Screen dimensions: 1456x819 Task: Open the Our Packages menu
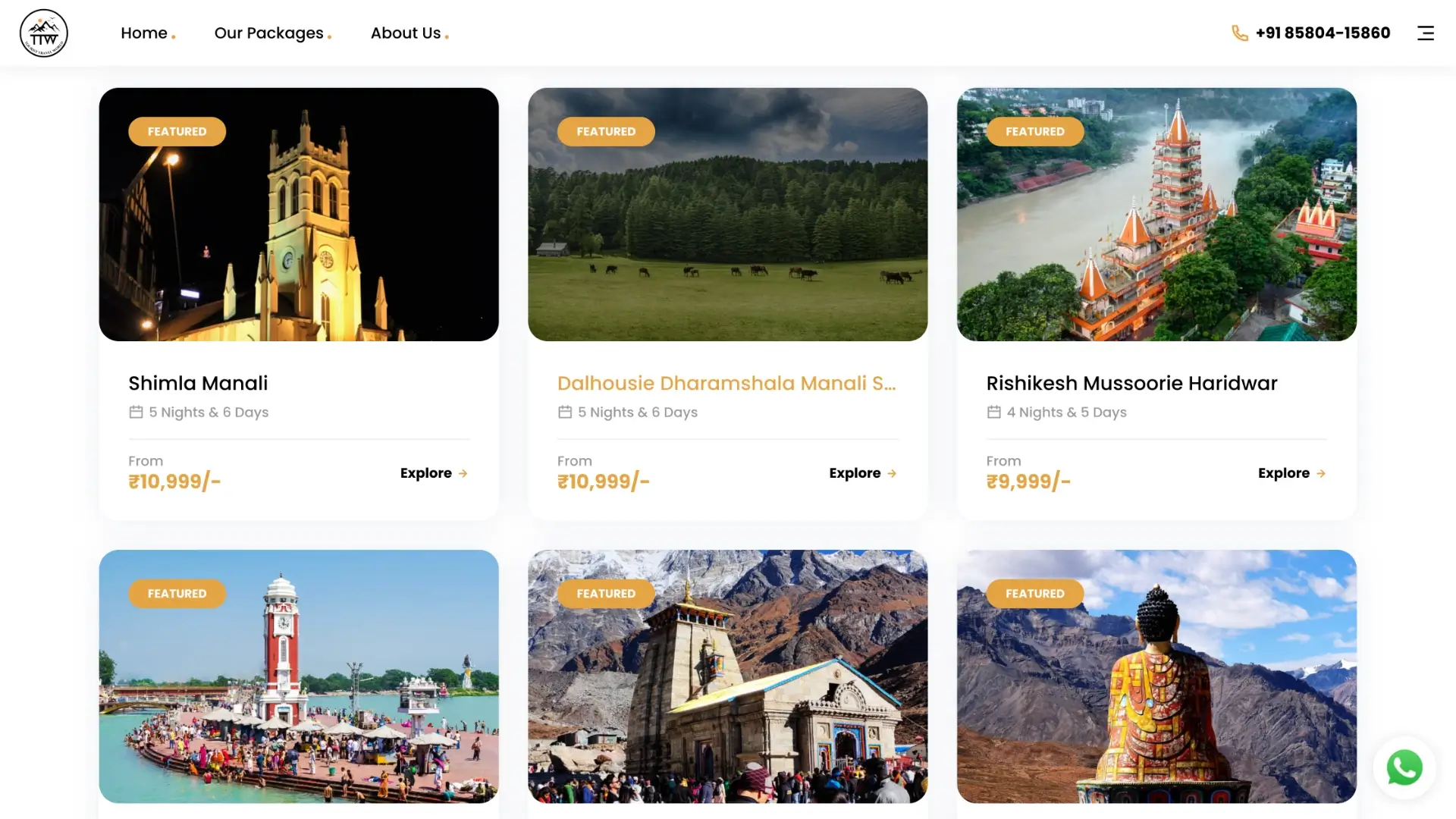269,33
